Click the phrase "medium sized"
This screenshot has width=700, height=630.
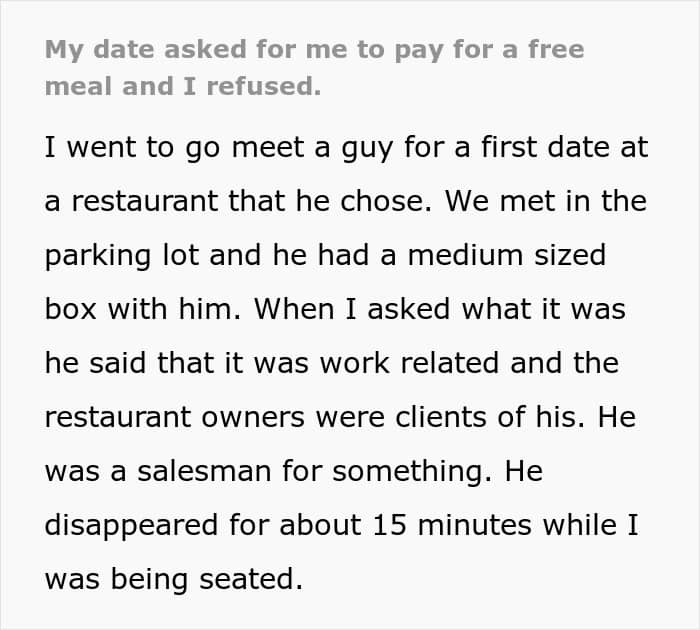[507, 255]
